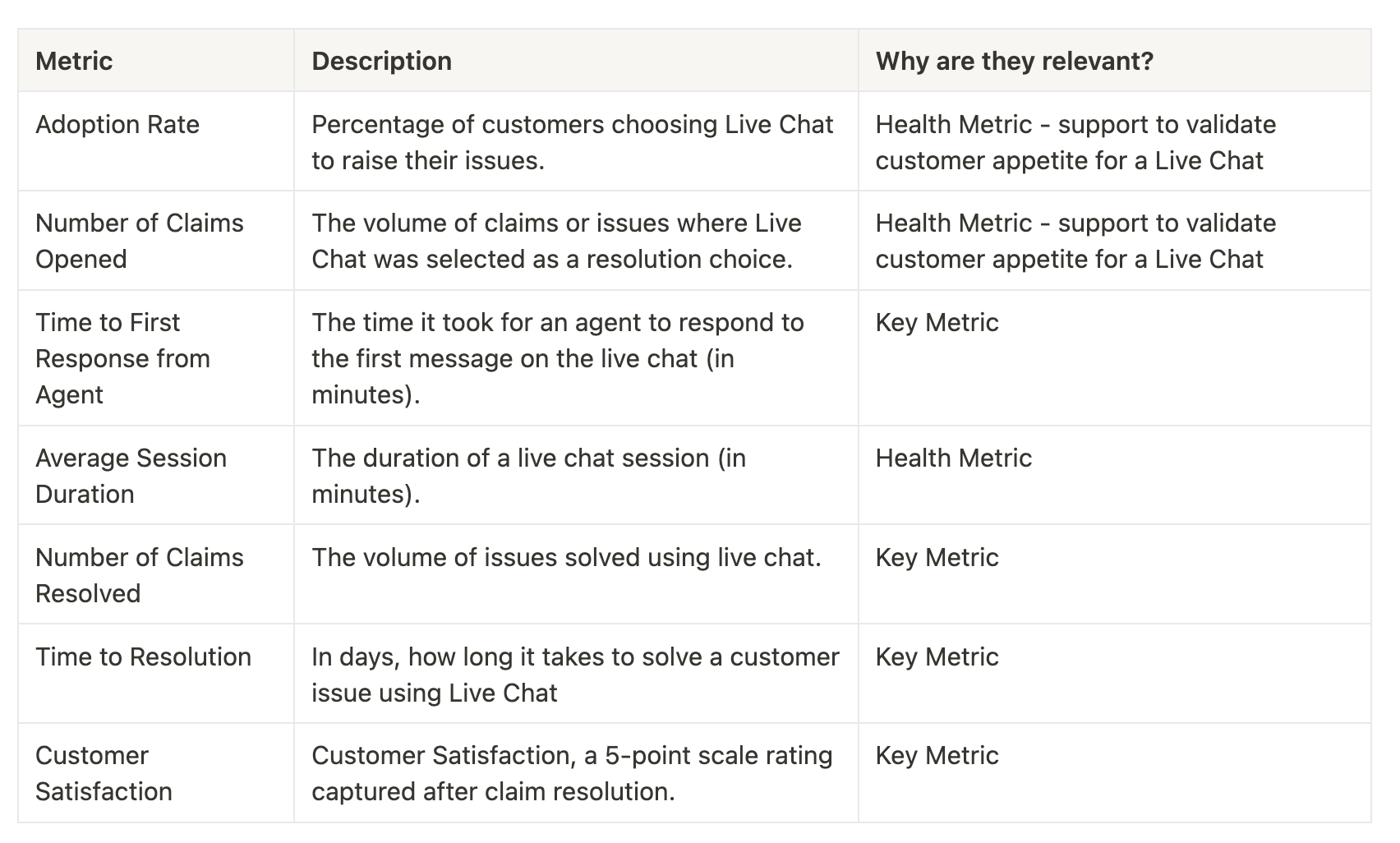Select the Number of Claims Opened cell
Image resolution: width=1400 pixels, height=843 pixels.
point(156,241)
